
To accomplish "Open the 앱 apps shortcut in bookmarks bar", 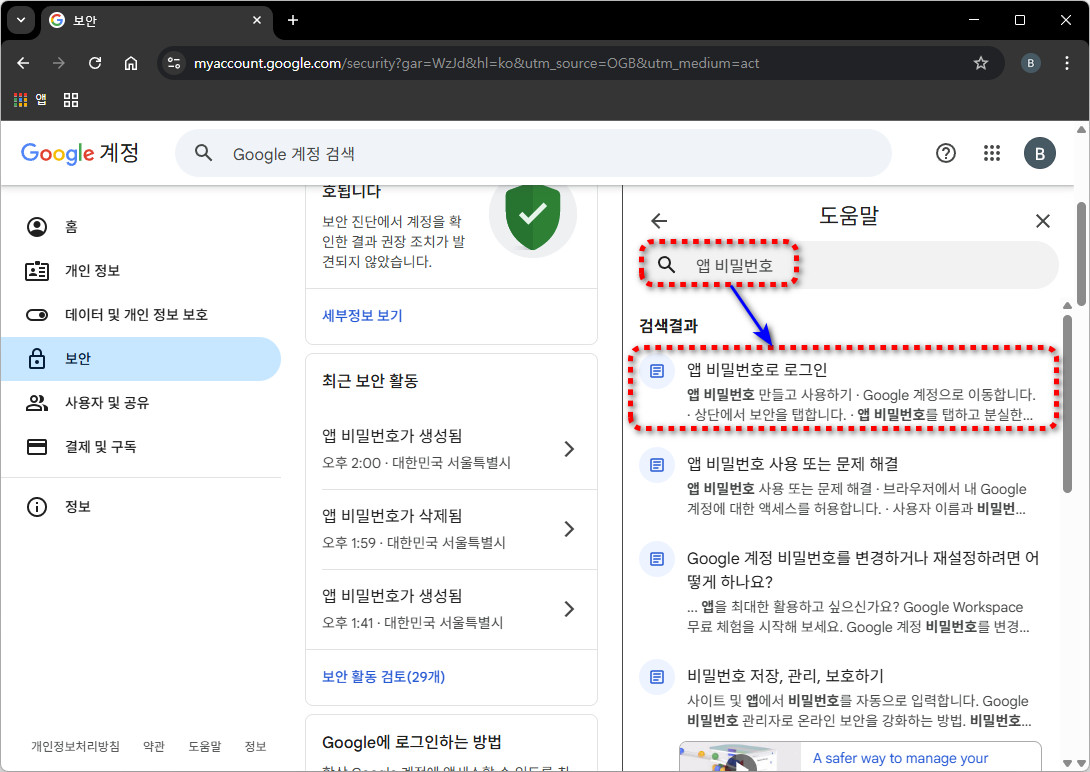I will (31, 100).
